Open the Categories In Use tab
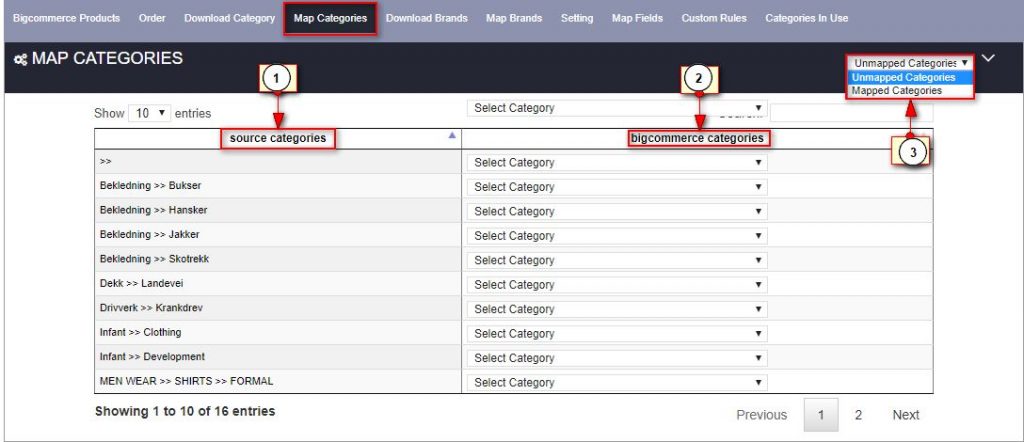 807,18
